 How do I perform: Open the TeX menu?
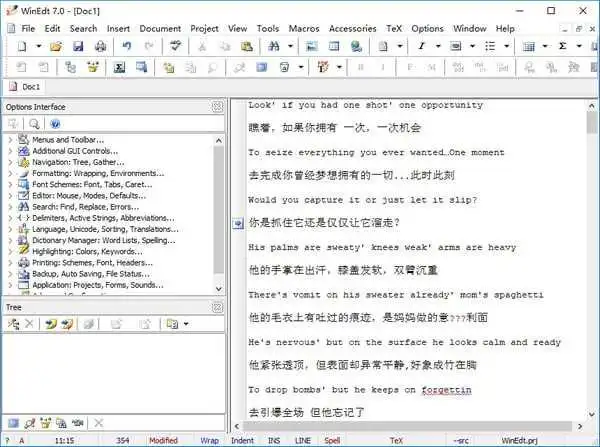394,29
